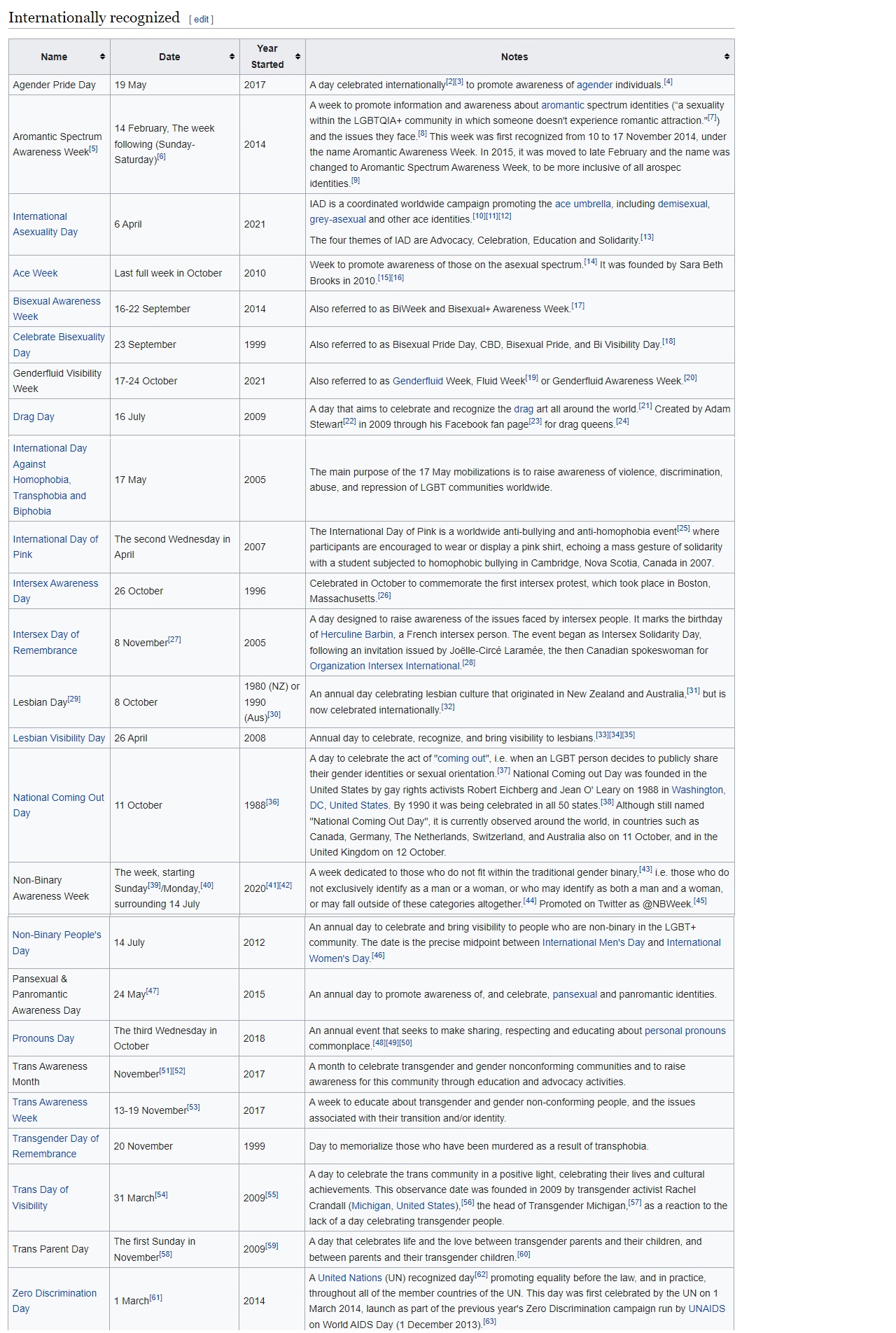Follow the United Nations link
Image resolution: width=896 pixels, height=1333 pixels.
[350, 1278]
